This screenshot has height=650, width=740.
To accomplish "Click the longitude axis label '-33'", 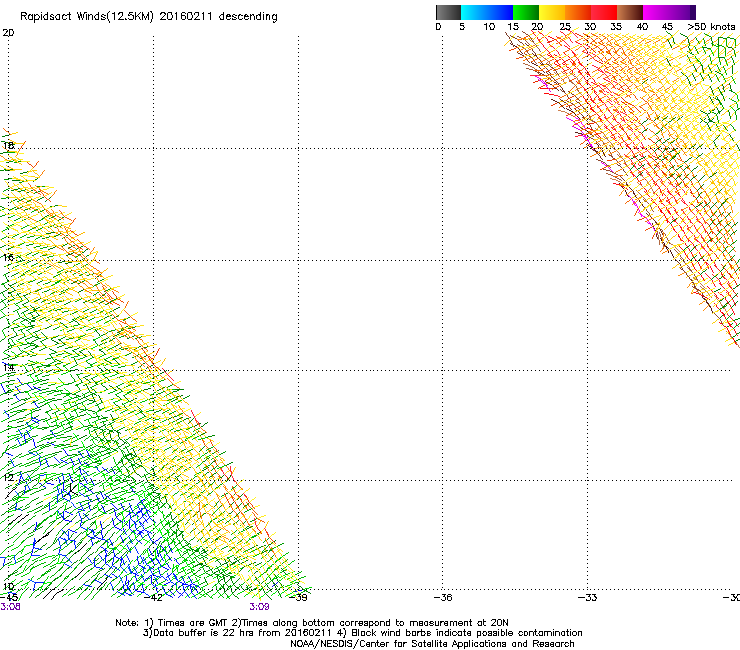I will point(588,597).
